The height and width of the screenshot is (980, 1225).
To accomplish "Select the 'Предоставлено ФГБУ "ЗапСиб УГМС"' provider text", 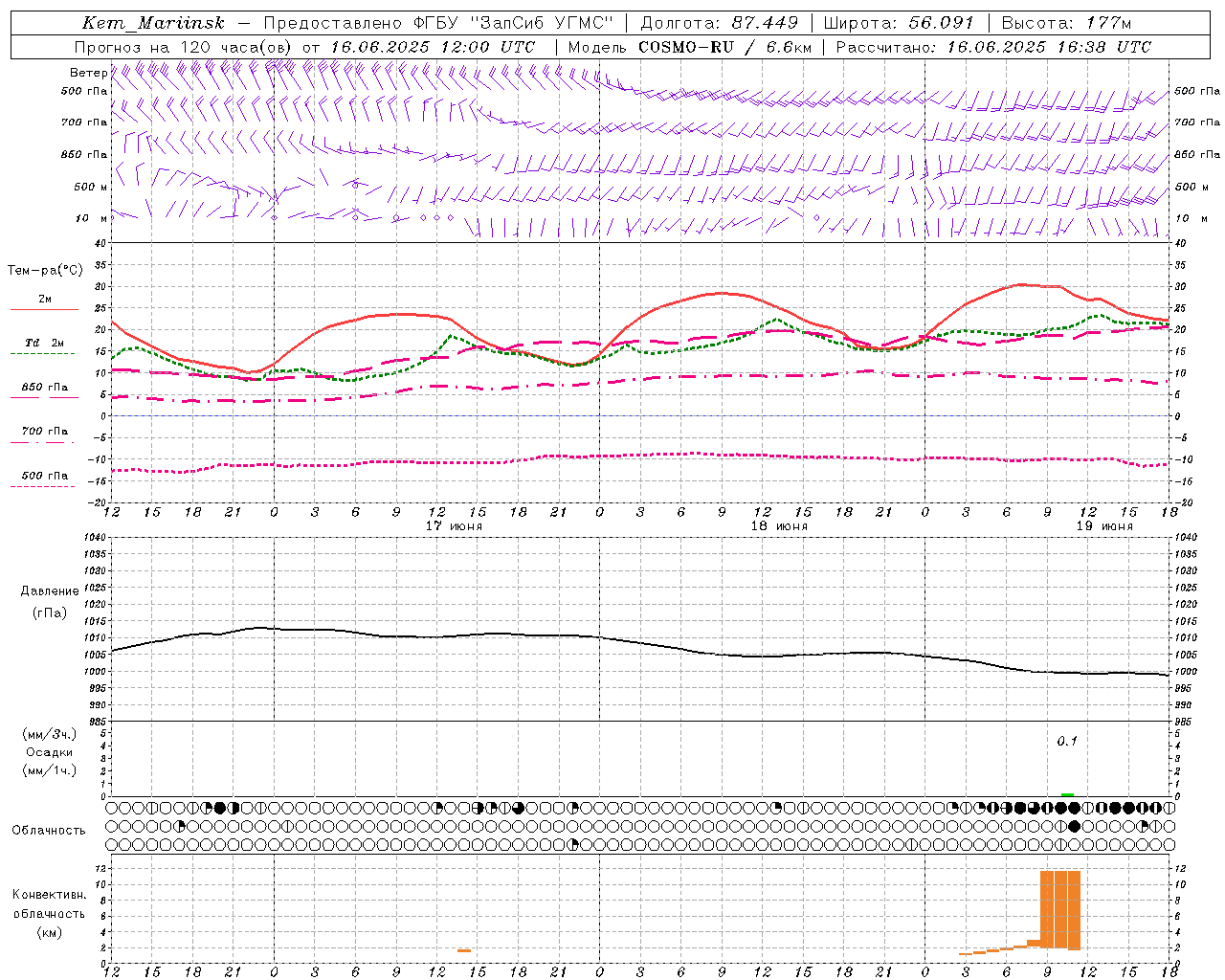I will (437, 23).
